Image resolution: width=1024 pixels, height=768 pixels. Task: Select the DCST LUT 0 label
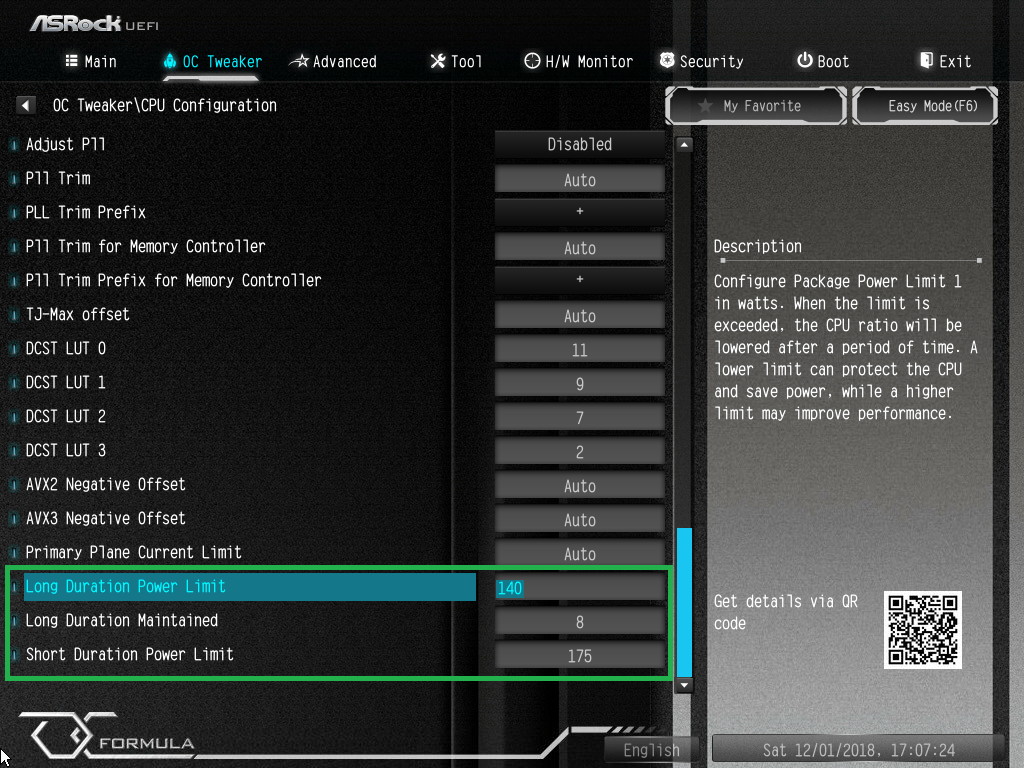[x=65, y=348]
